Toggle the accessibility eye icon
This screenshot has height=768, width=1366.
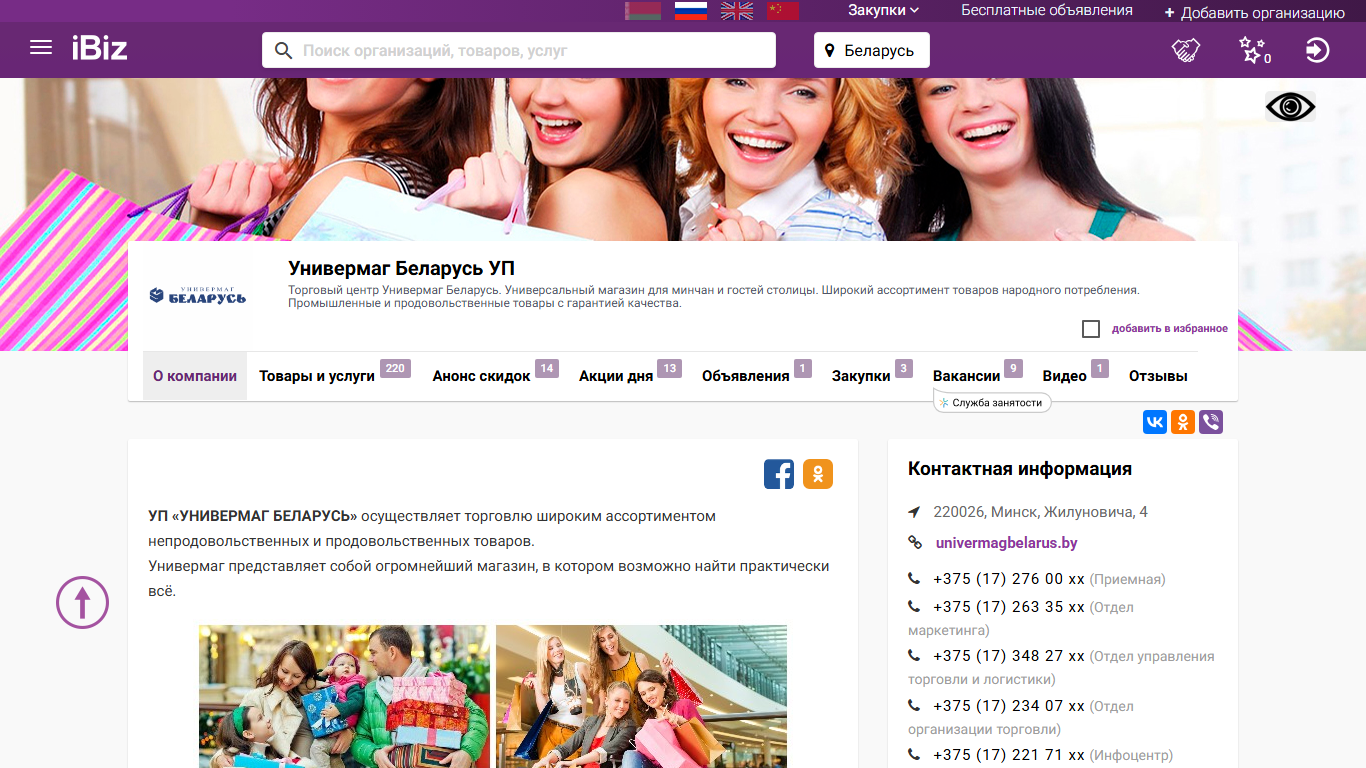coord(1290,106)
